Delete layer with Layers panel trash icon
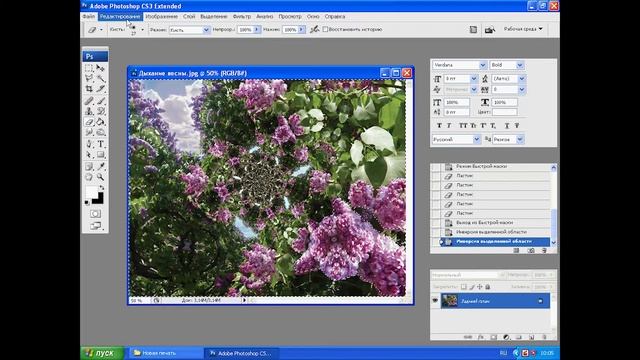 point(544,337)
